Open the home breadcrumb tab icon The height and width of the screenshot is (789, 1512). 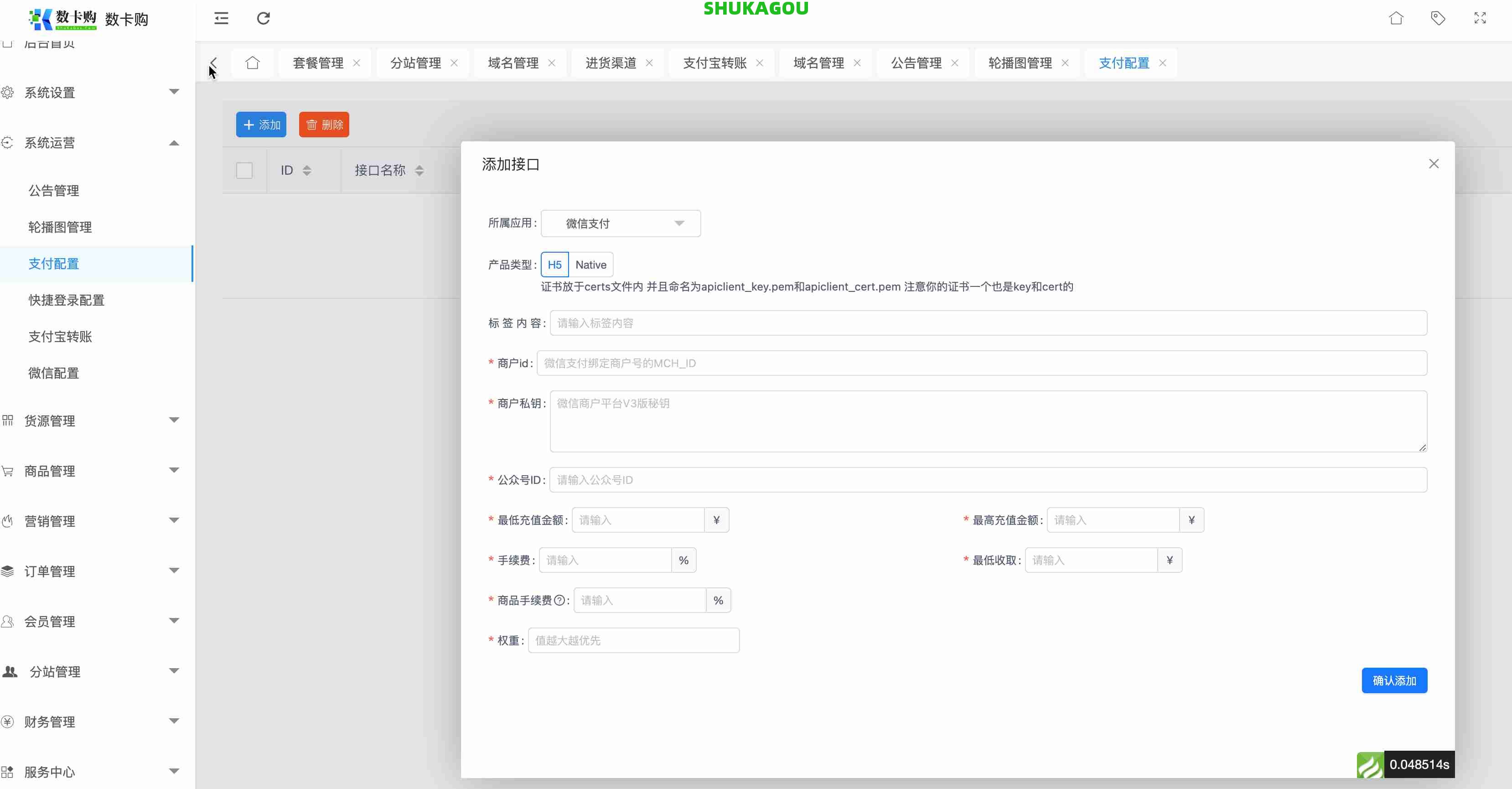[x=253, y=63]
